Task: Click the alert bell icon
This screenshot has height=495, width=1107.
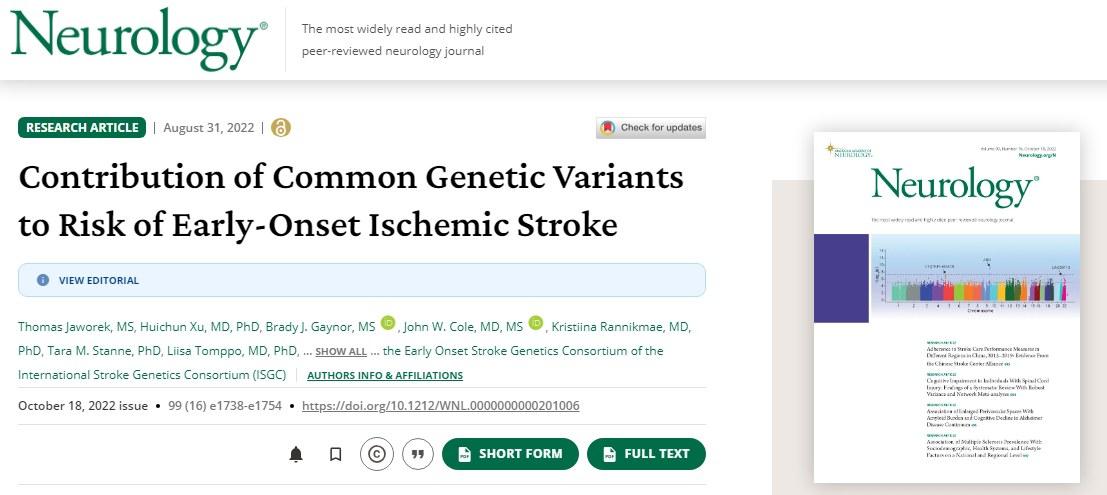Action: [296, 454]
